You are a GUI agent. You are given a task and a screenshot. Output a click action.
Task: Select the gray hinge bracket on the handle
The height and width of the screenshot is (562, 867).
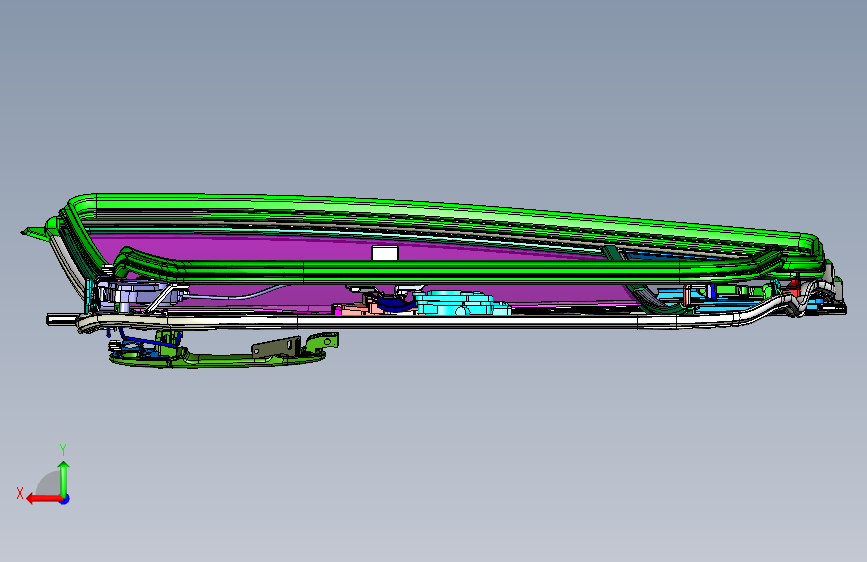(x=276, y=346)
